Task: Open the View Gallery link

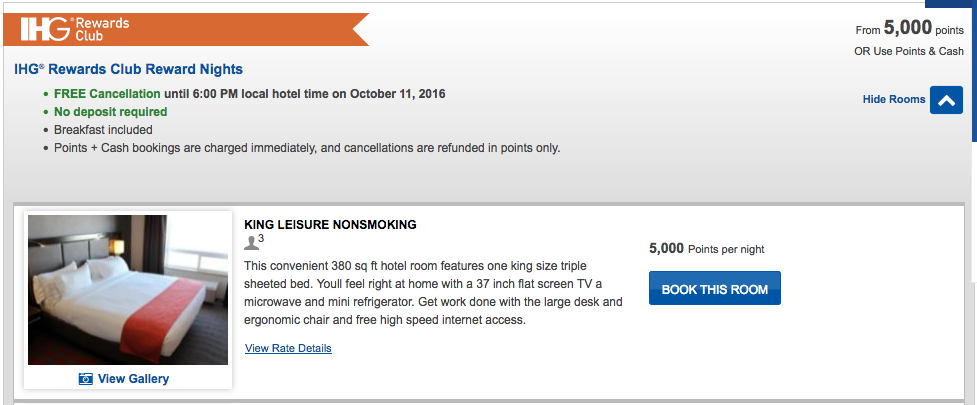Action: [x=133, y=379]
